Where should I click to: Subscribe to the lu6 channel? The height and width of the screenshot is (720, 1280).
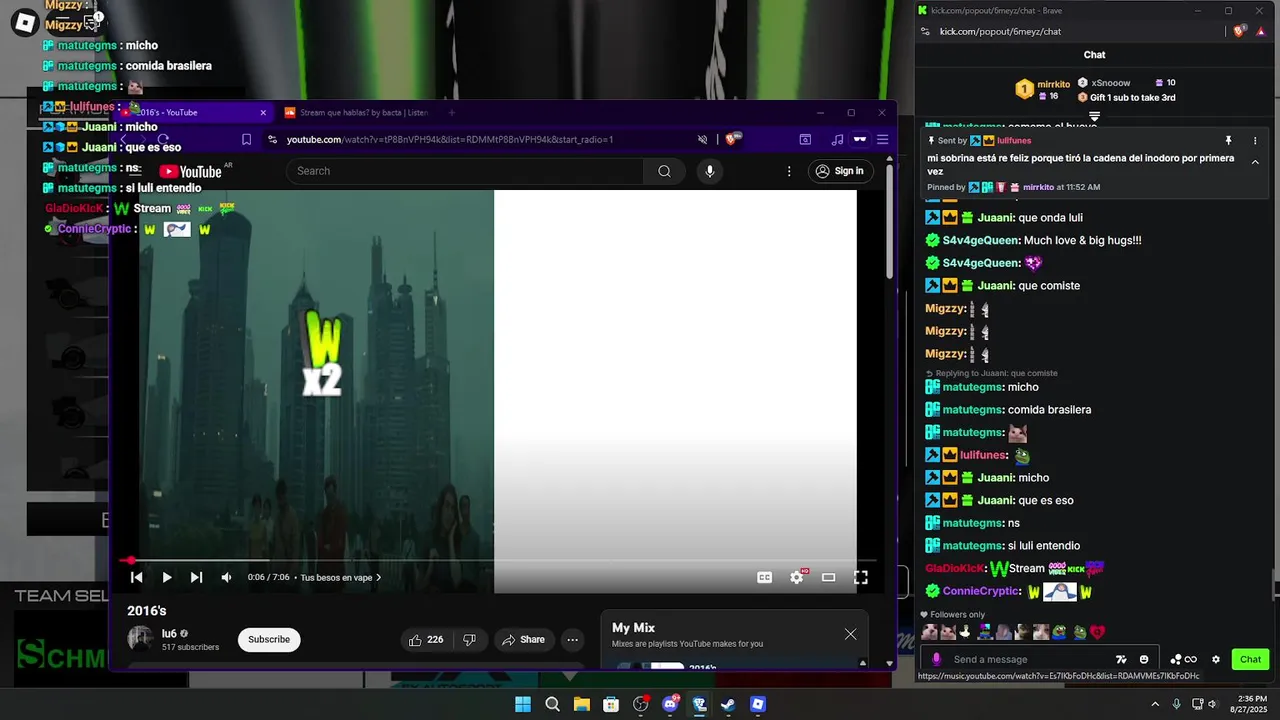pos(269,639)
